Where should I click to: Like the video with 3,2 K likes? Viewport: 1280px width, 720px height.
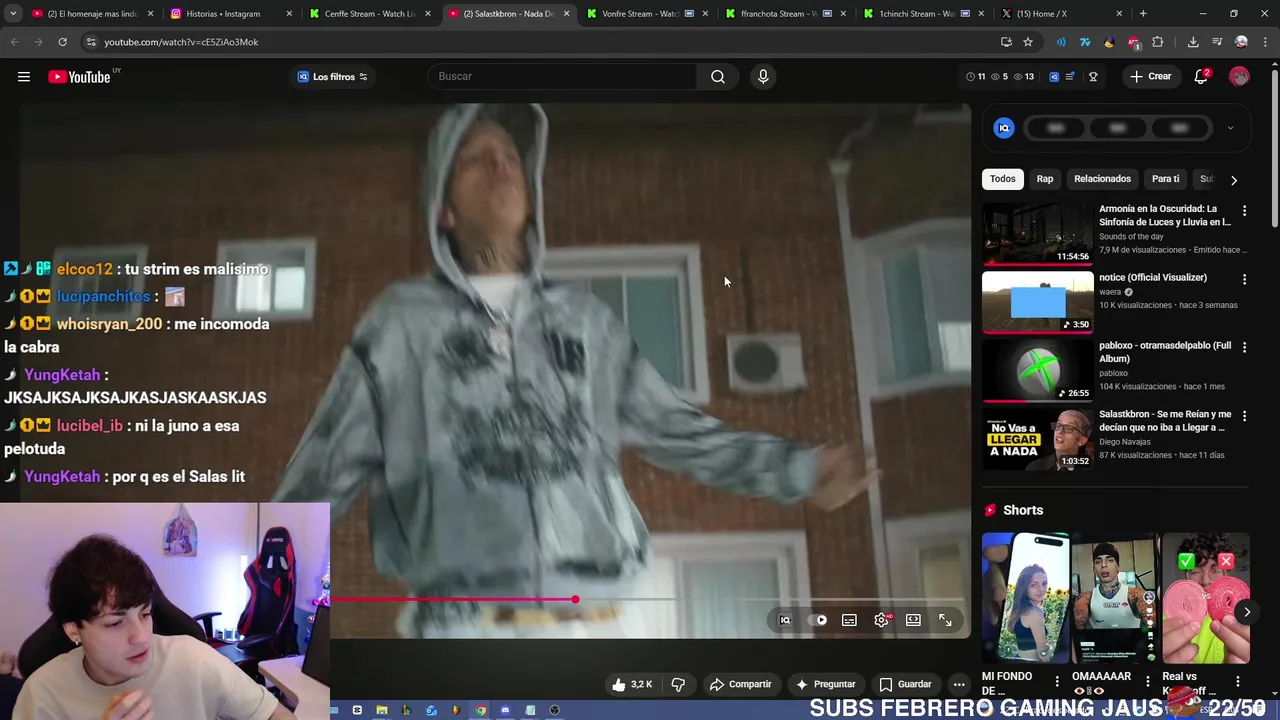[632, 685]
